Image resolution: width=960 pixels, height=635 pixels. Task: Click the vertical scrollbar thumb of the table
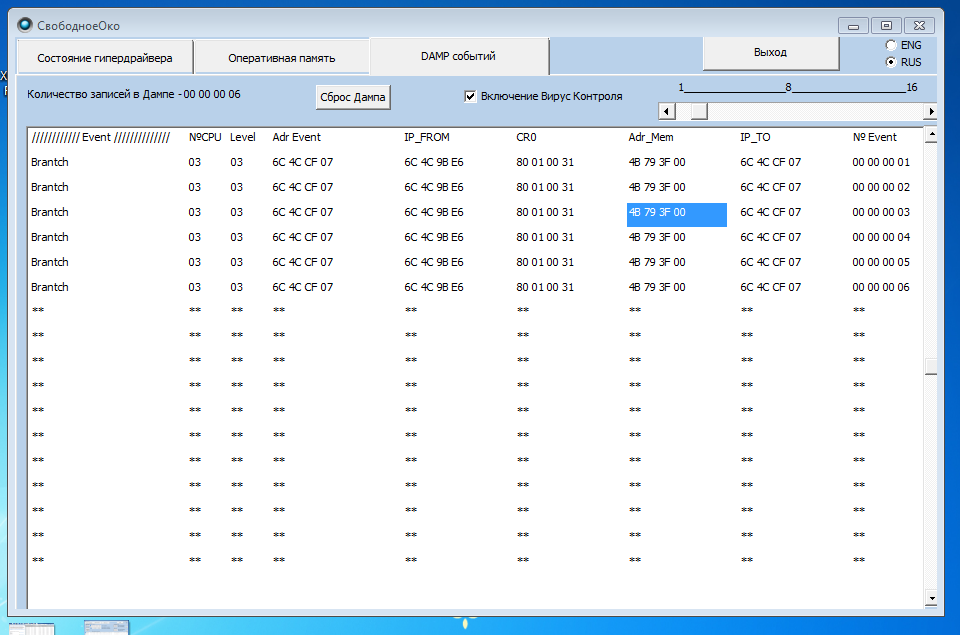click(x=931, y=367)
